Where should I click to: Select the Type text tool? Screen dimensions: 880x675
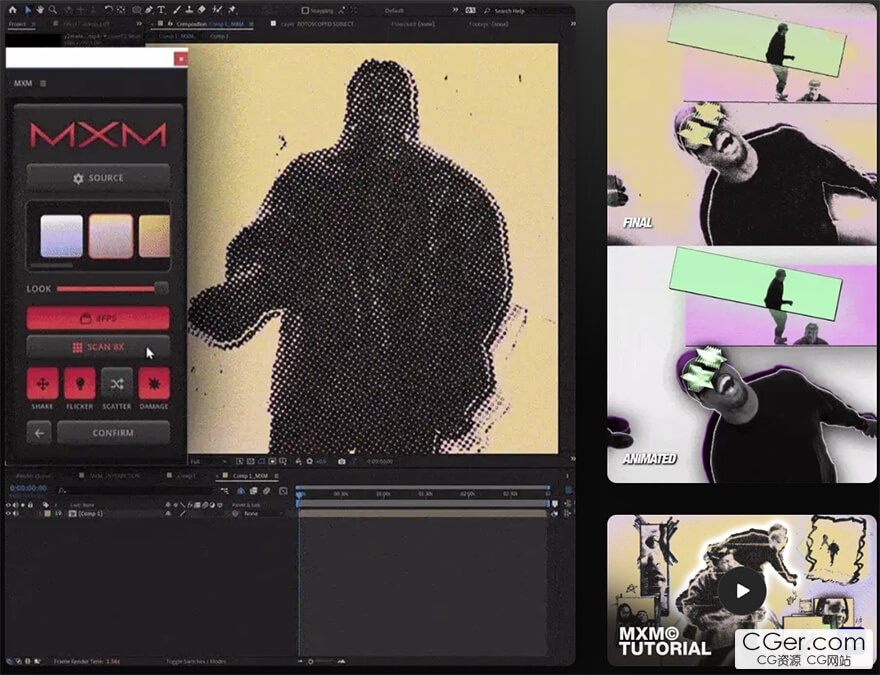point(161,10)
